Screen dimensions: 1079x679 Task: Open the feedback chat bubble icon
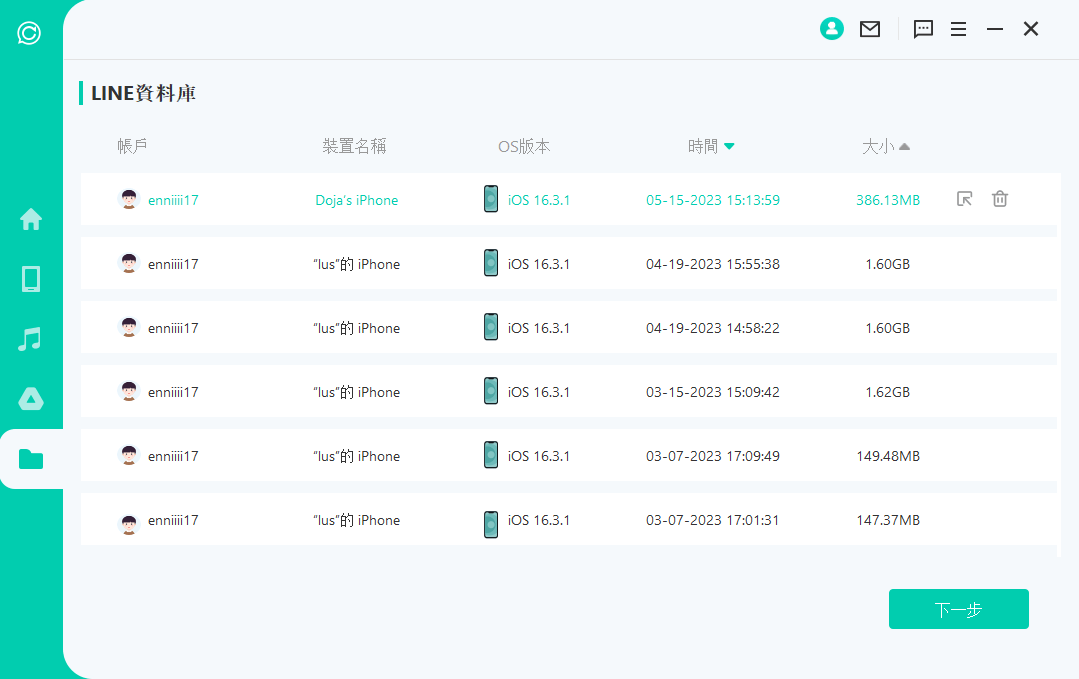click(923, 29)
